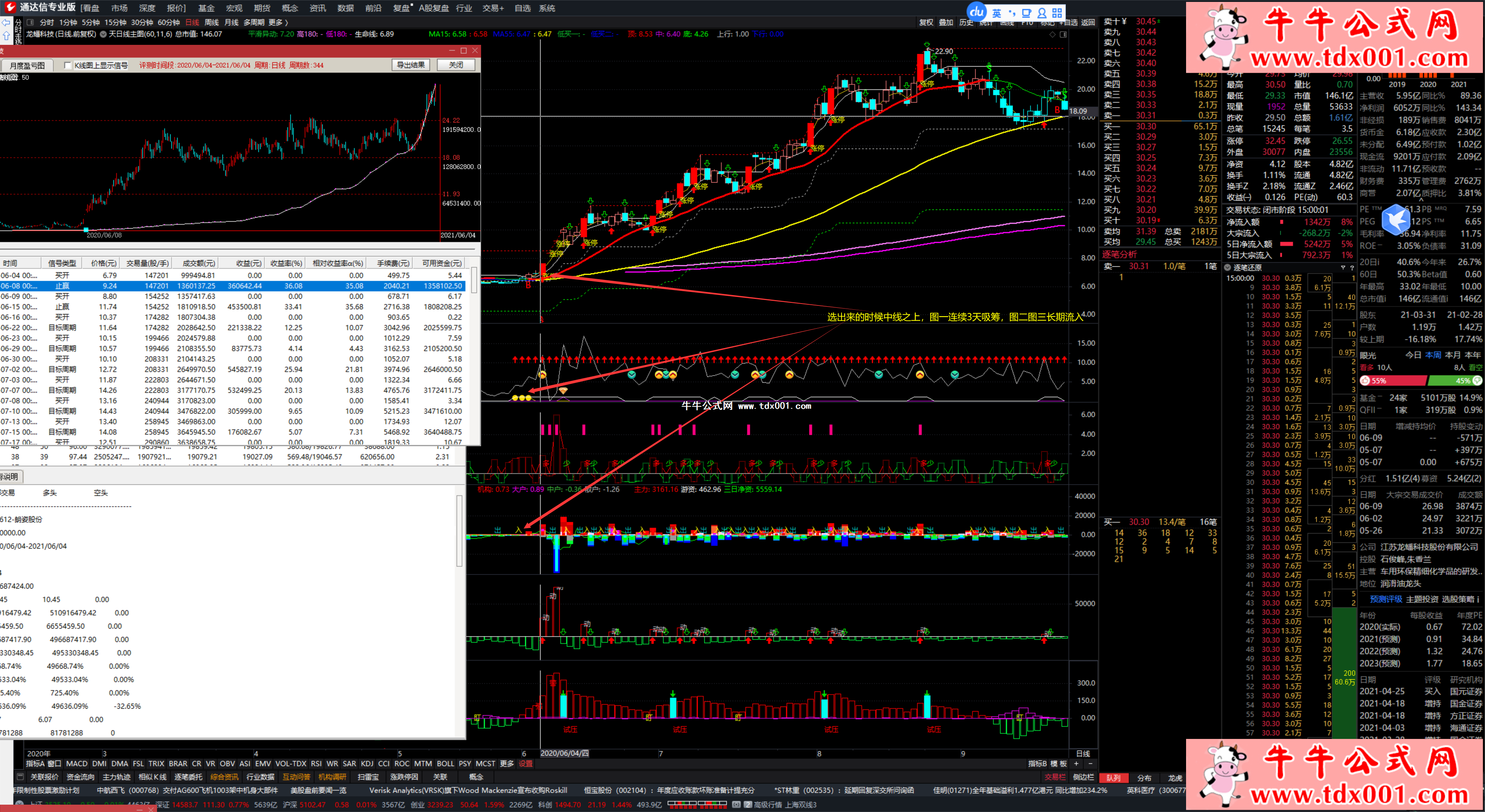Open 资金流向 bottom tab
Viewport: 1485px width, 812px height.
click(80, 777)
